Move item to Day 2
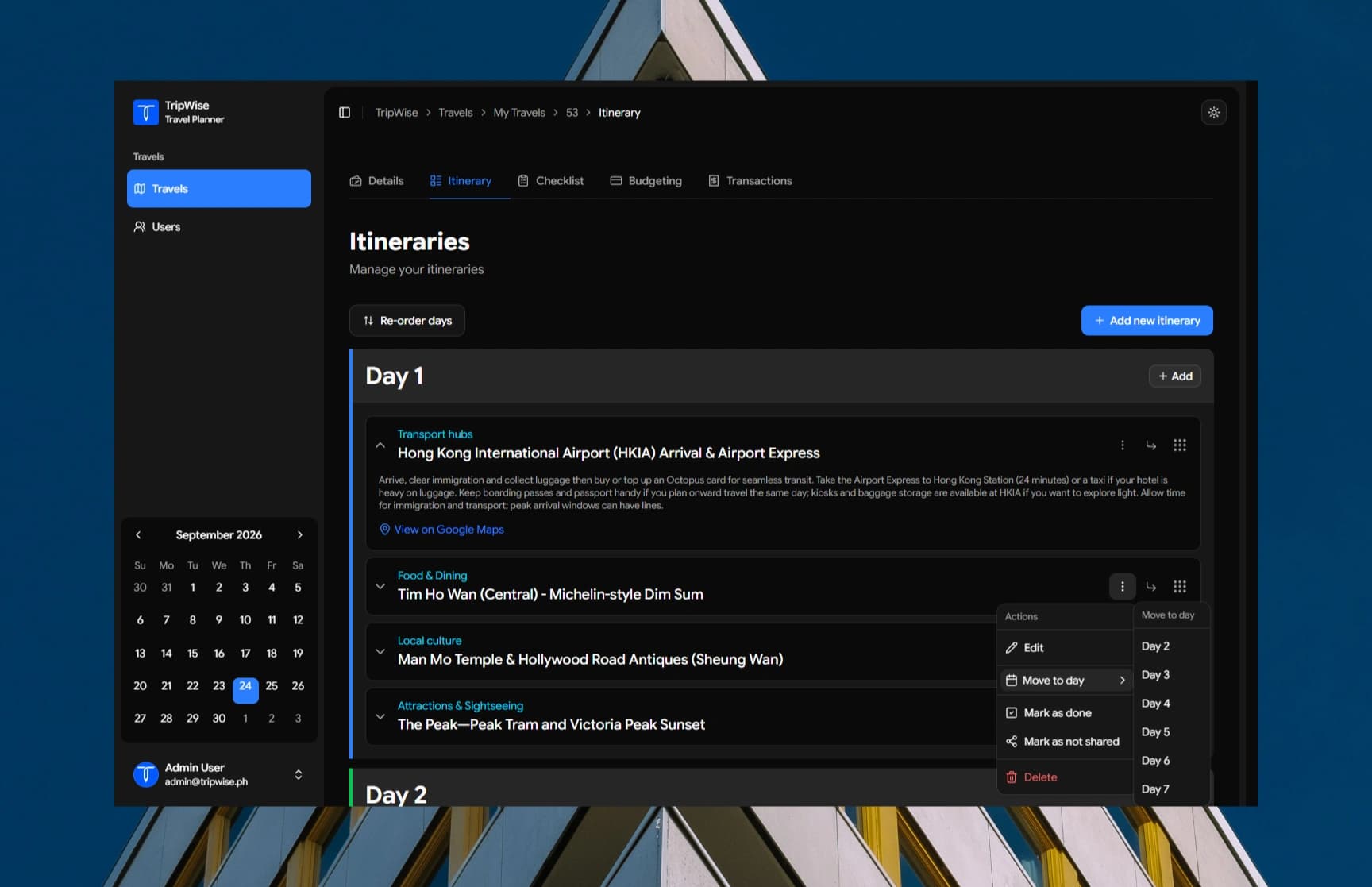The image size is (1372, 887). point(1171,646)
